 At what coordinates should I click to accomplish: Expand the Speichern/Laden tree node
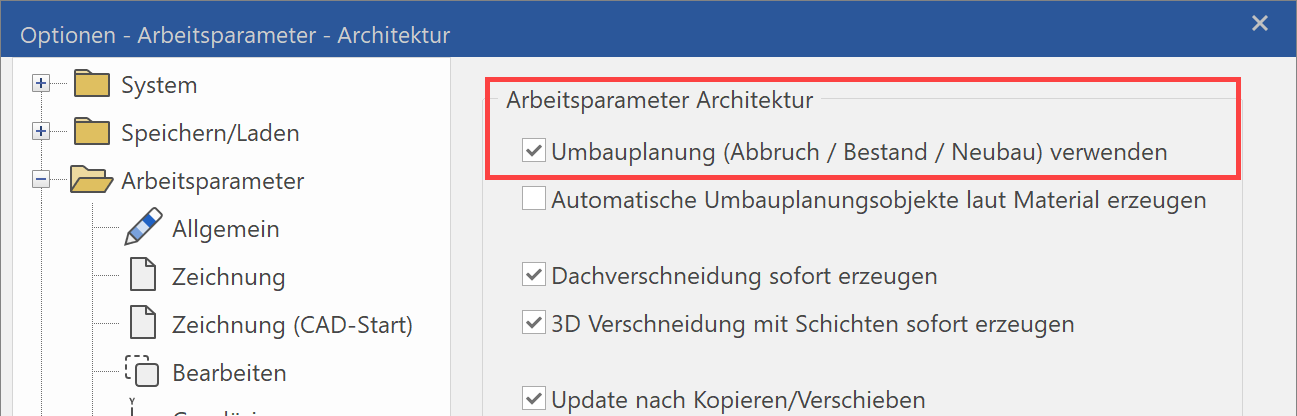tap(41, 132)
